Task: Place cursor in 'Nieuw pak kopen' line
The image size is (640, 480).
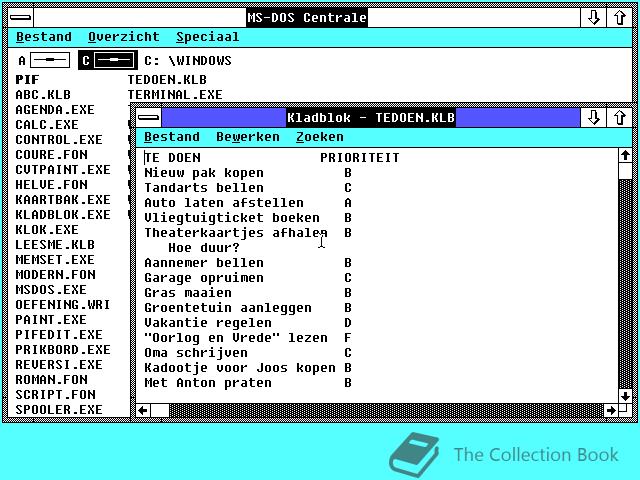Action: [204, 173]
